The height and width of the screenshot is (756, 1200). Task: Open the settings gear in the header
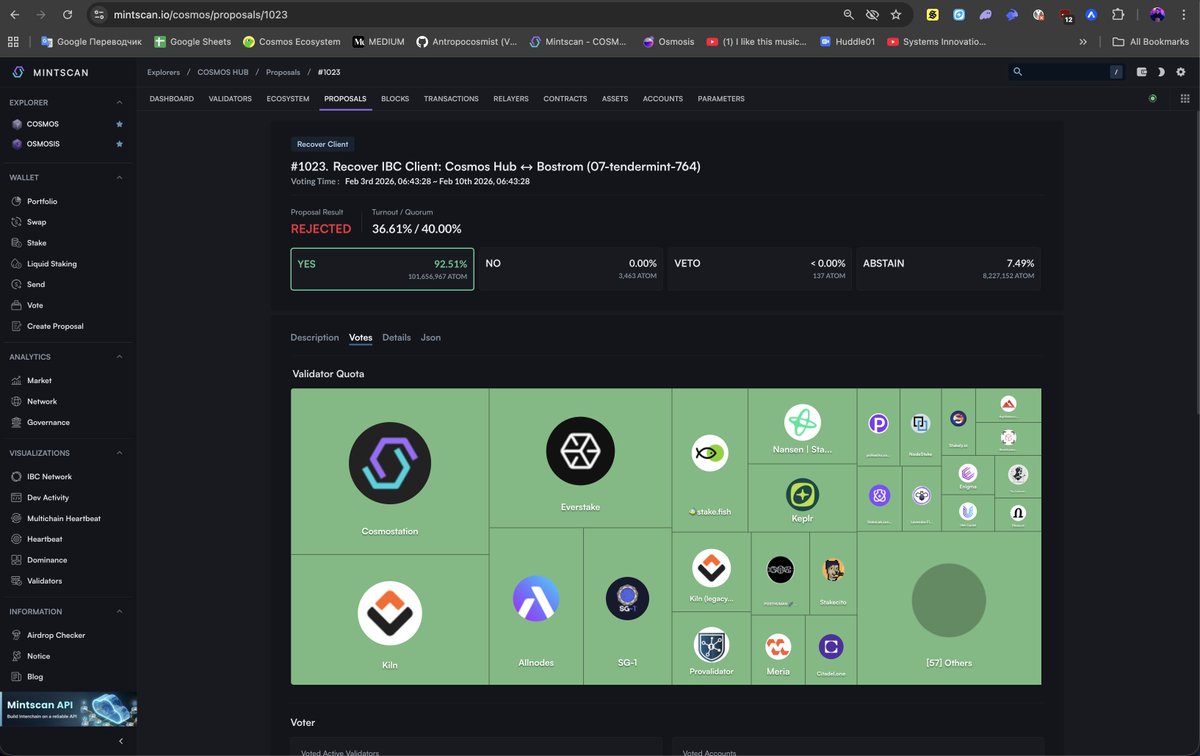click(x=1180, y=72)
